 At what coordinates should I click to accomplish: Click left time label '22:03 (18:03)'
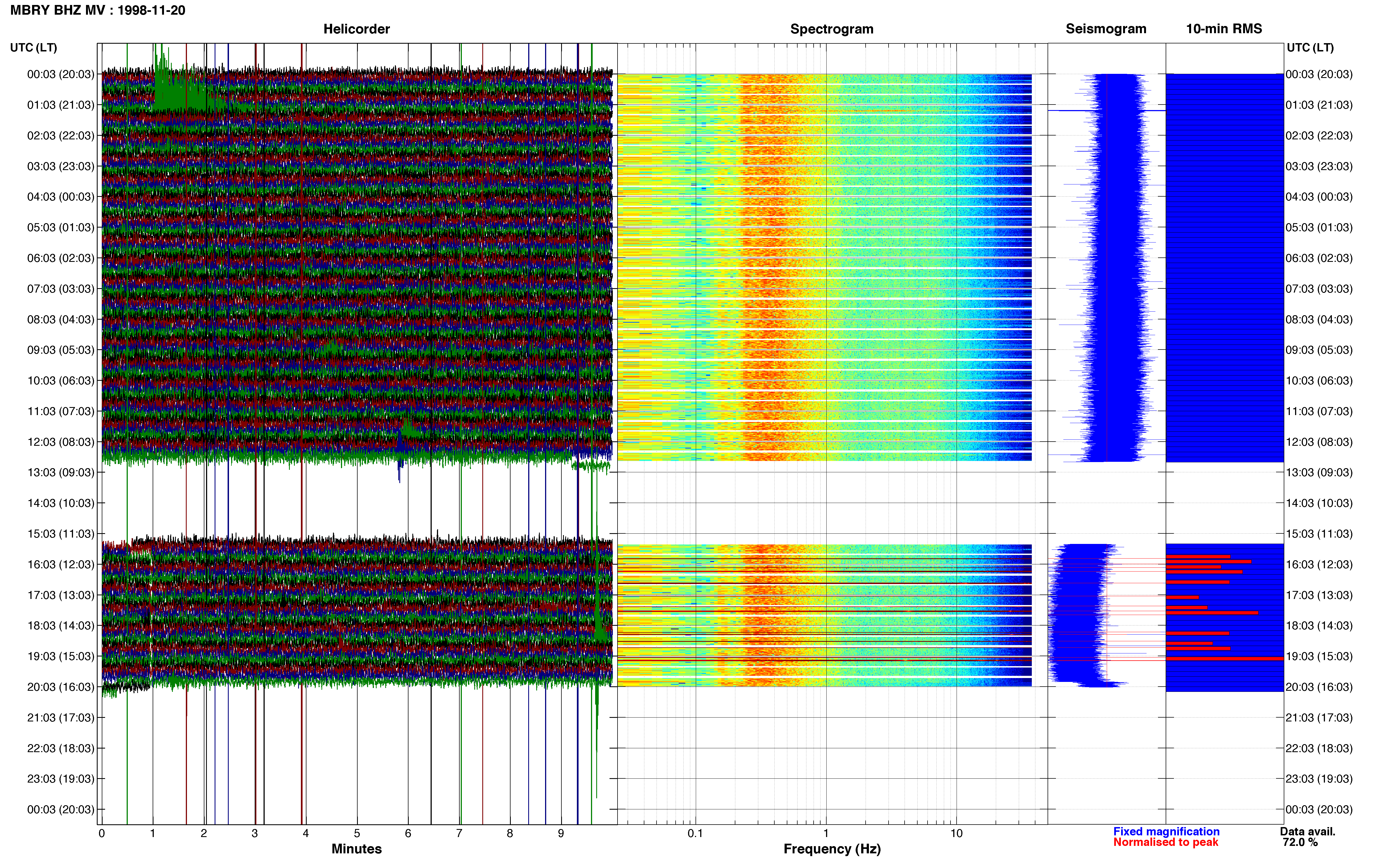click(60, 748)
